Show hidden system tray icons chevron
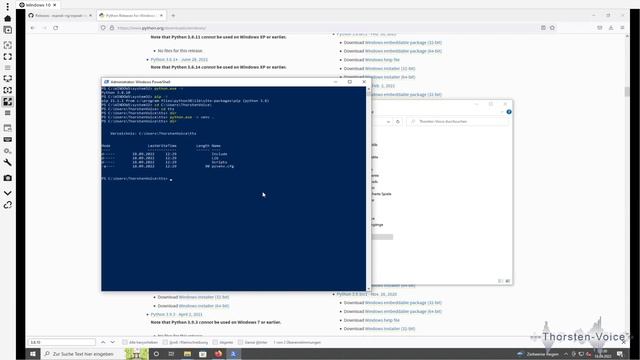640x360 pixels. tap(566, 354)
